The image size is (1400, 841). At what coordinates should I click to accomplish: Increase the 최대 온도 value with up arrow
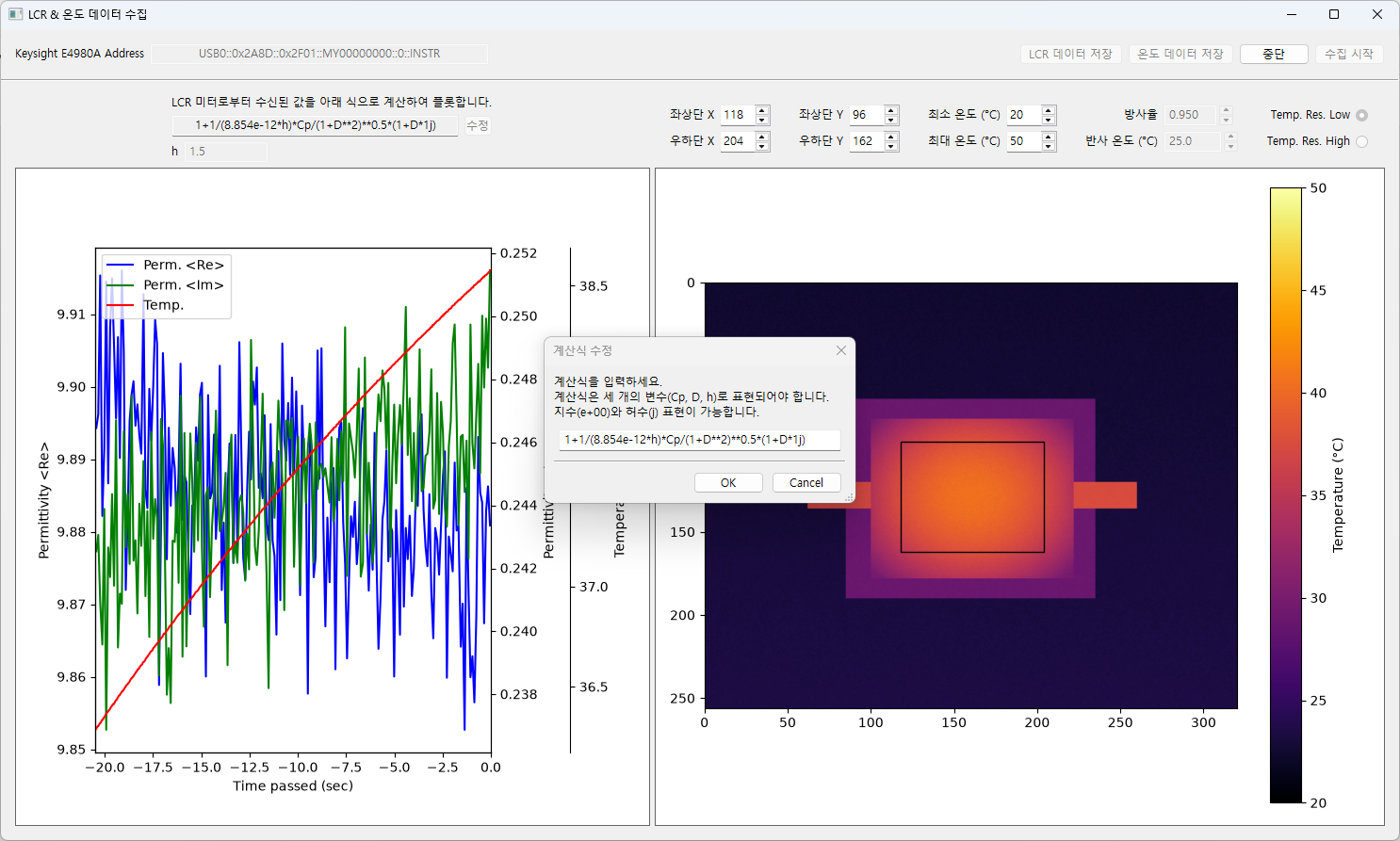click(1049, 137)
